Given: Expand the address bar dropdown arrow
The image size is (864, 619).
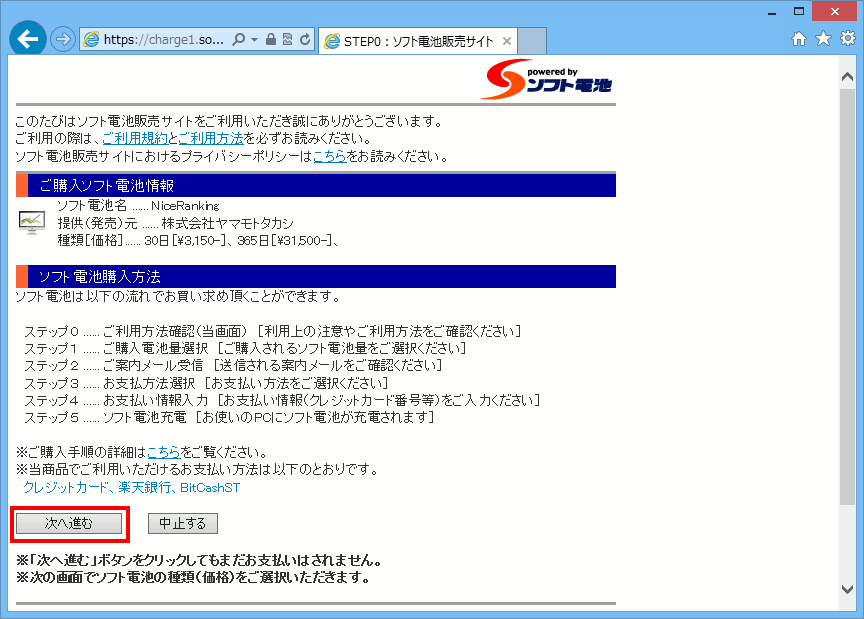Looking at the screenshot, I should 255,40.
